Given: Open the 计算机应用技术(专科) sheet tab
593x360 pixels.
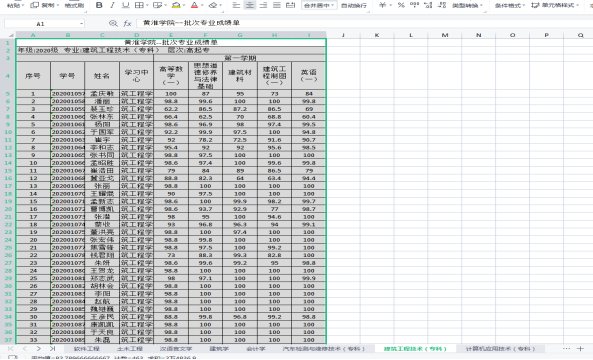Looking at the screenshot, I should [x=500, y=349].
